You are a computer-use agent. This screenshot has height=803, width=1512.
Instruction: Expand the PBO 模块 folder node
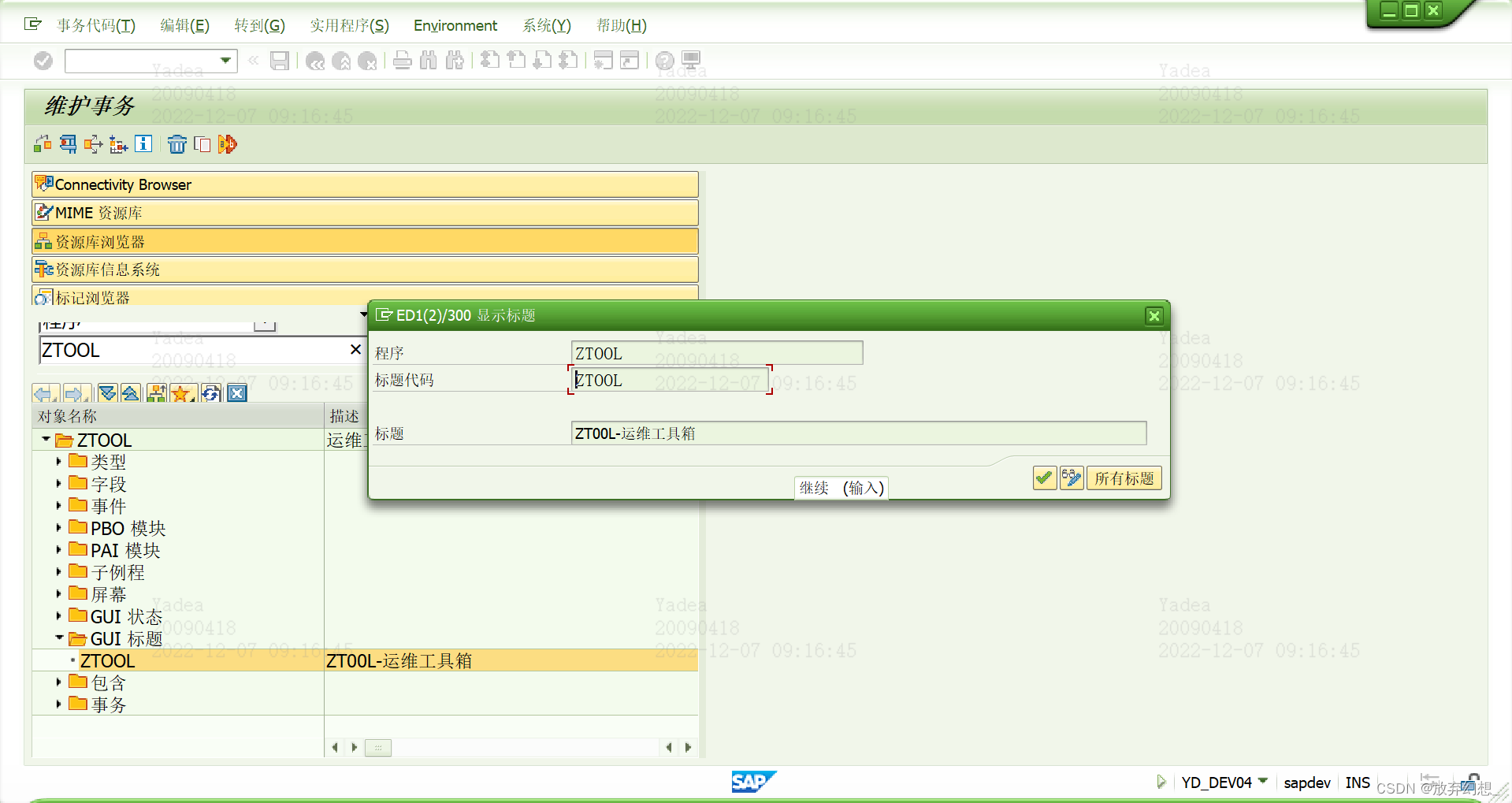58,528
